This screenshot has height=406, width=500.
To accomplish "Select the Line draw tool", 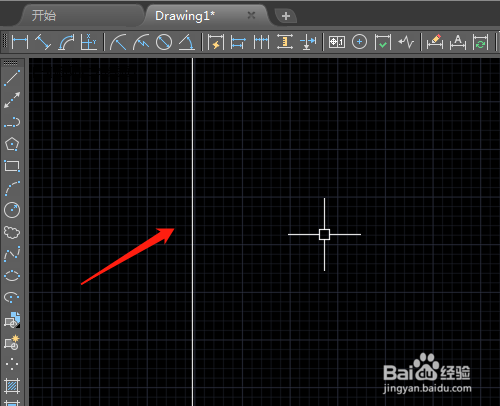I will (12, 78).
